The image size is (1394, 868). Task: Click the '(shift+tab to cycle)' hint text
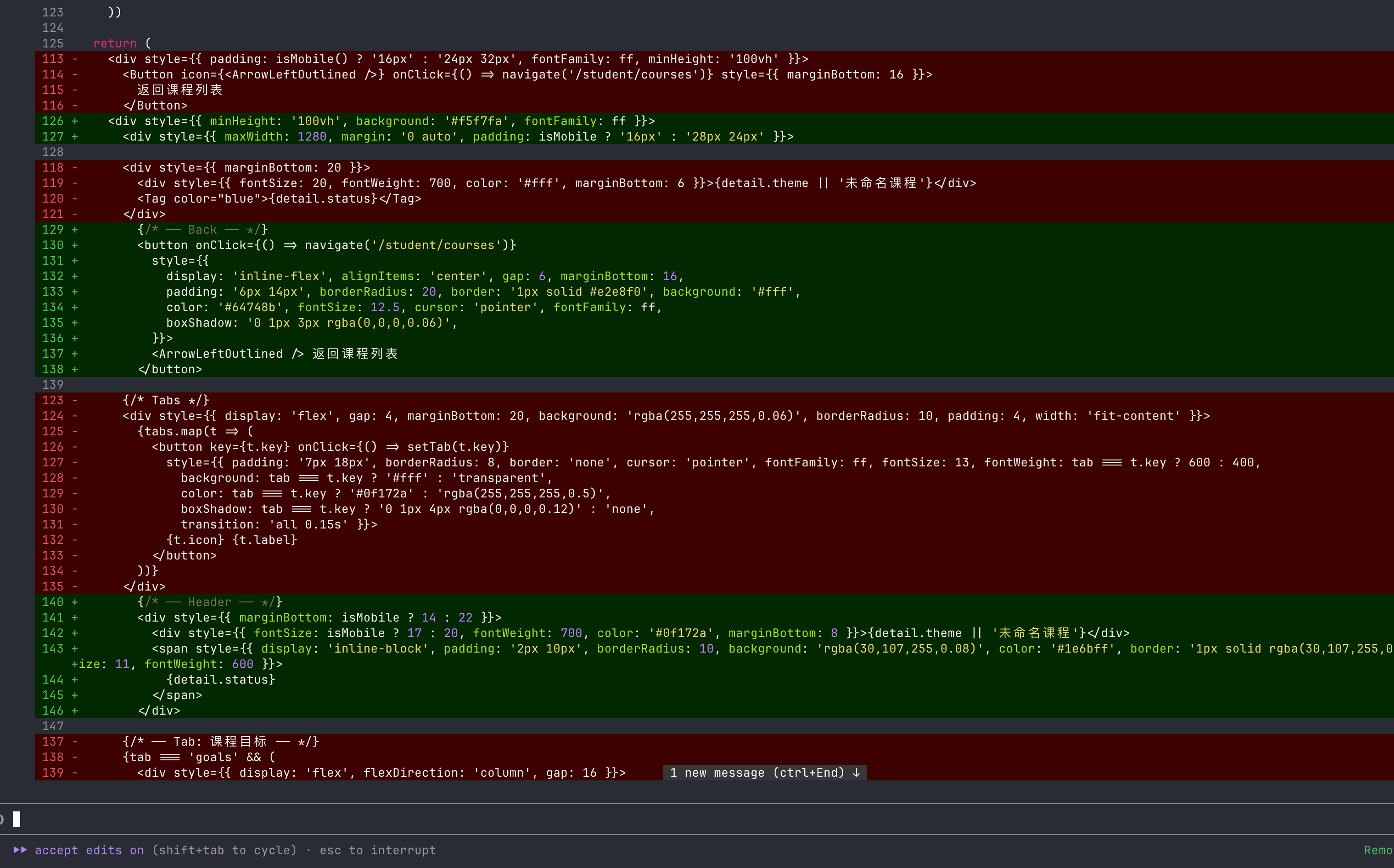tap(225, 850)
